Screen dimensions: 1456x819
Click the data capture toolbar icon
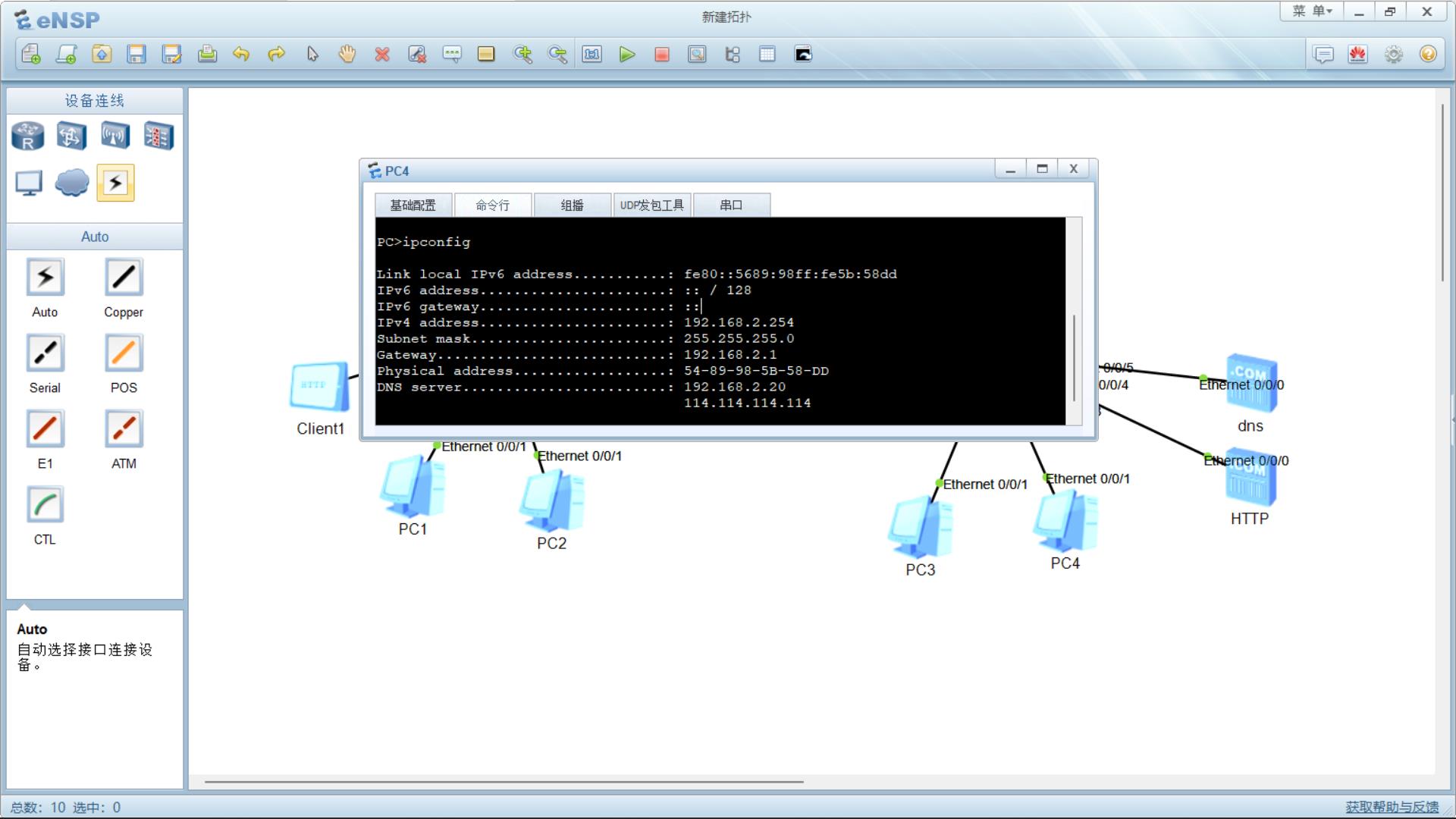[697, 54]
